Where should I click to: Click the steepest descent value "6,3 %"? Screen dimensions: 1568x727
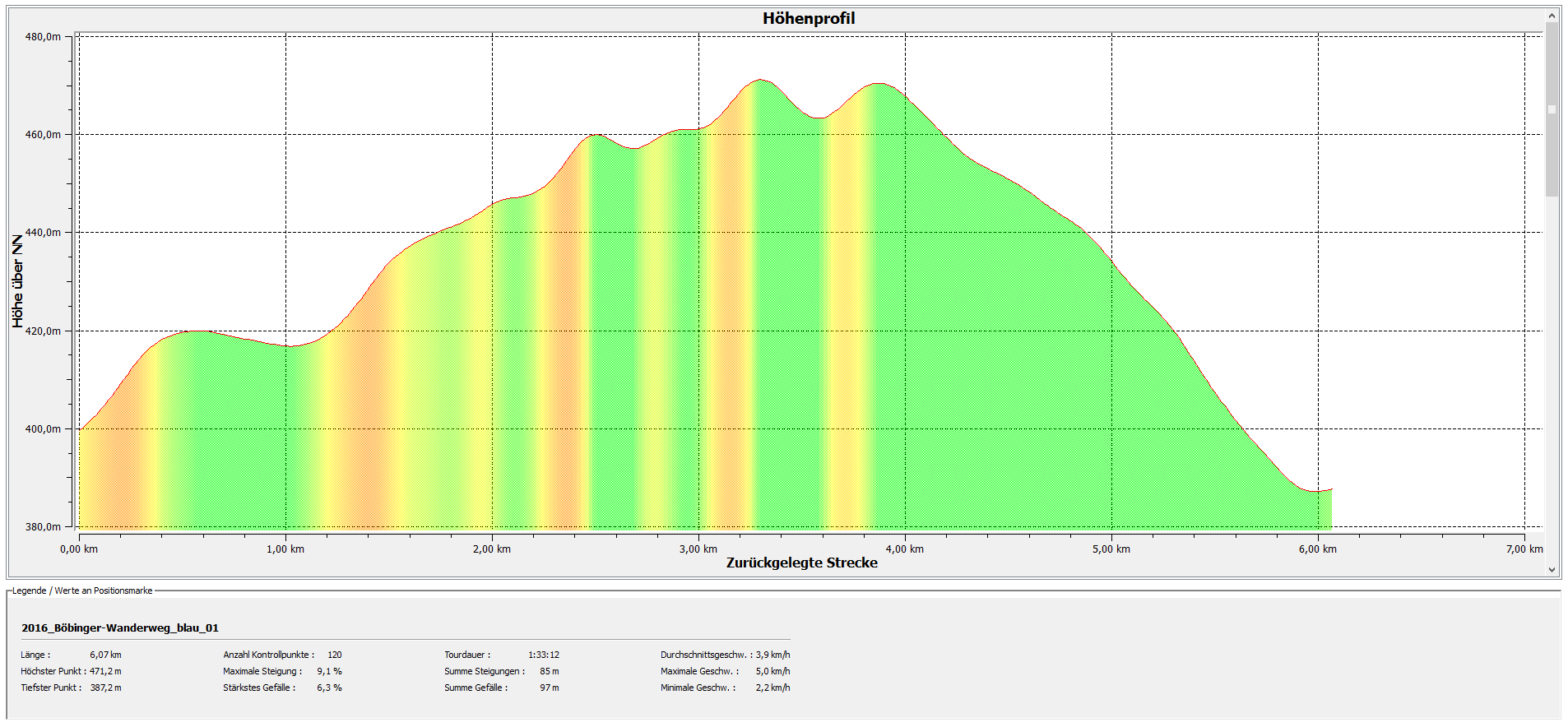tap(330, 688)
